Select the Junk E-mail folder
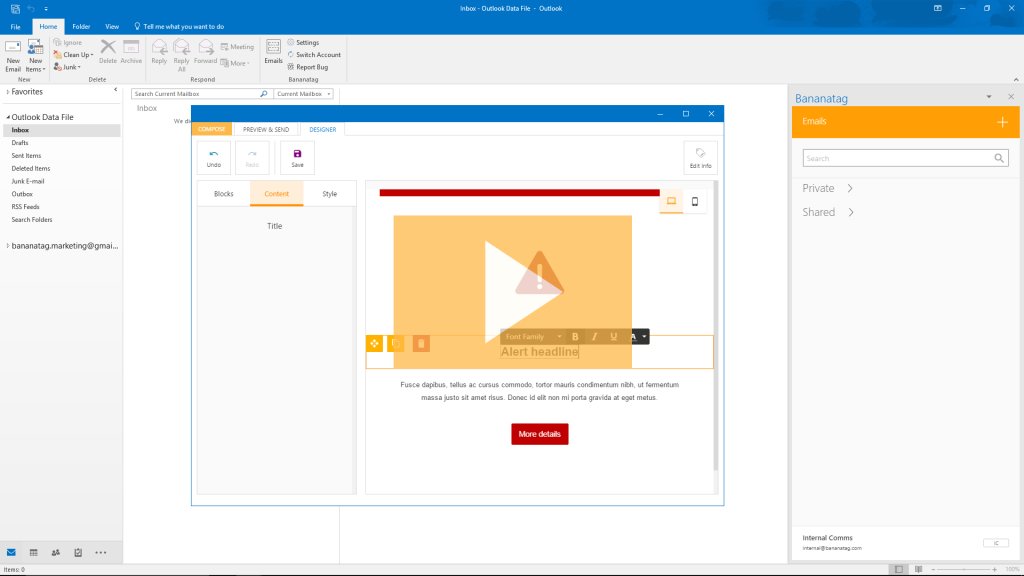The height and width of the screenshot is (576, 1024). (27, 182)
